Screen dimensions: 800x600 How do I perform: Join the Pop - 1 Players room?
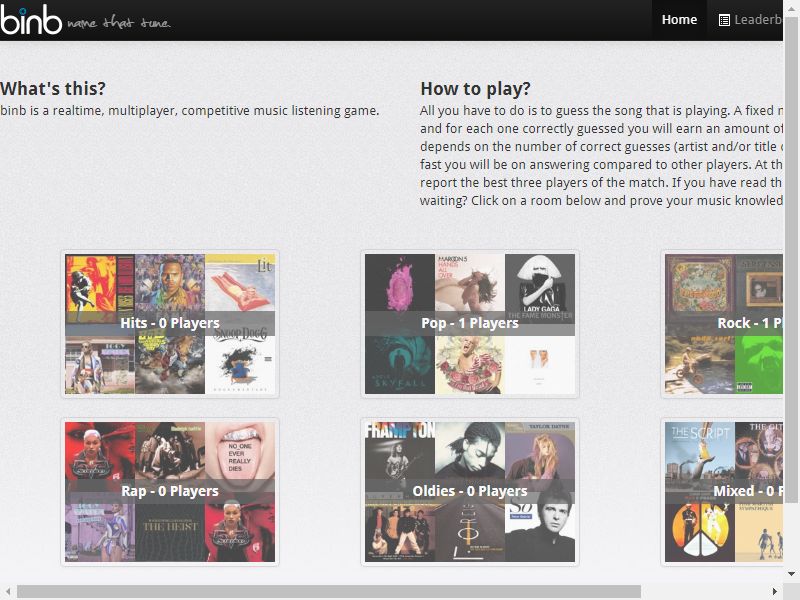470,323
